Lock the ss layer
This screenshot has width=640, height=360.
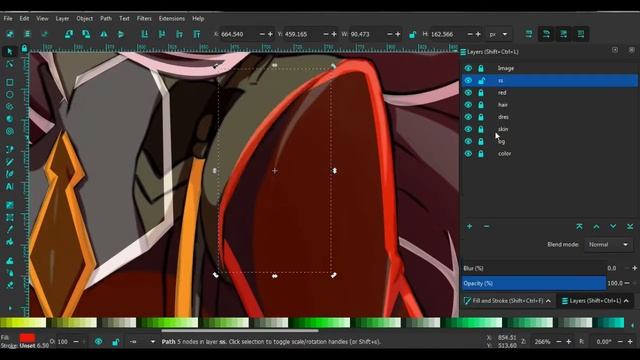pyautogui.click(x=481, y=80)
